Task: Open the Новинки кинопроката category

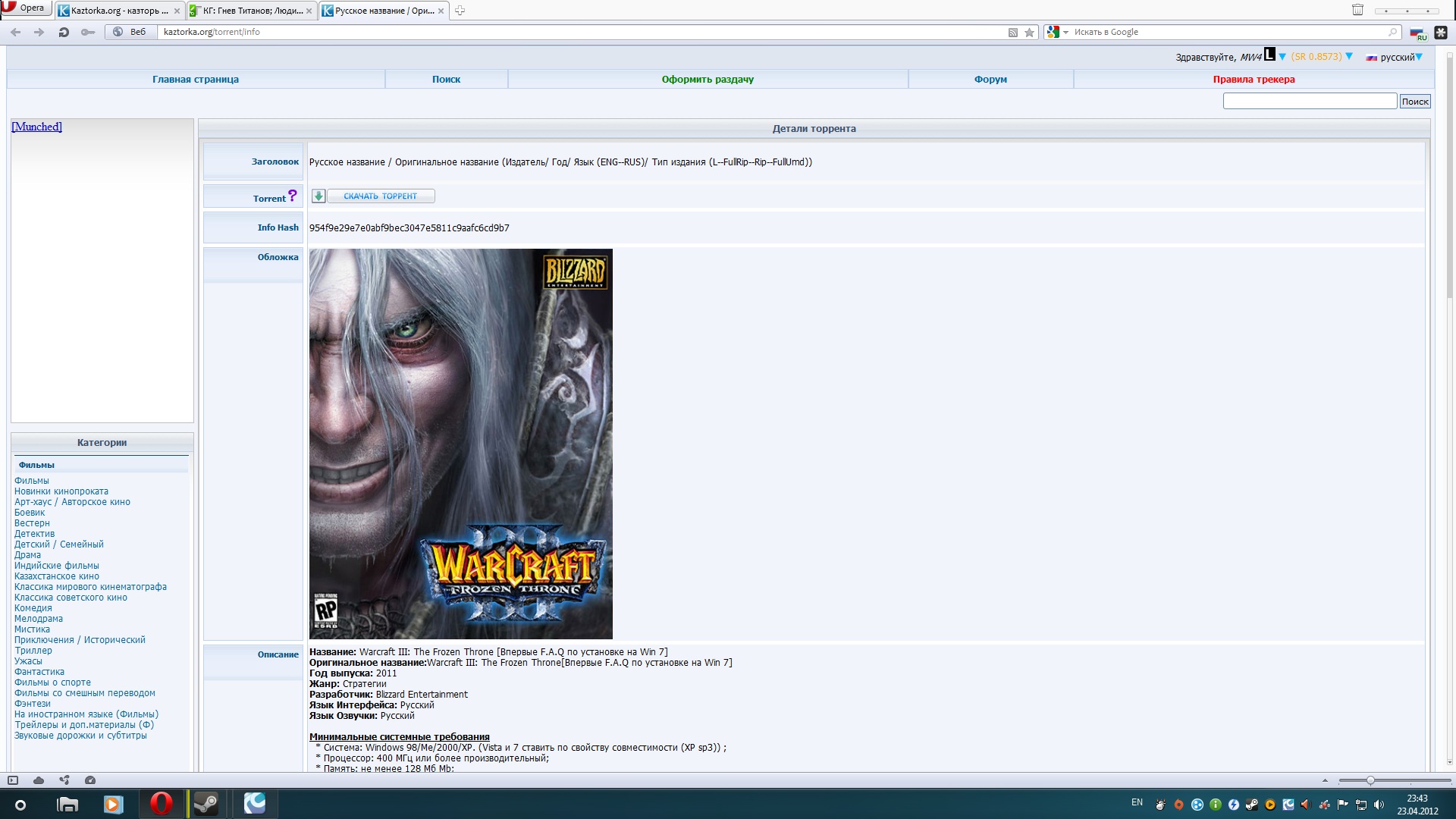Action: 61,491
